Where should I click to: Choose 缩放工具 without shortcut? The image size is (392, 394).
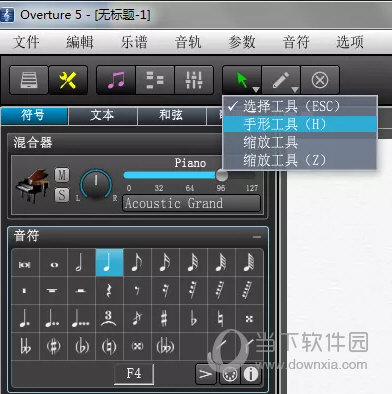coord(300,142)
